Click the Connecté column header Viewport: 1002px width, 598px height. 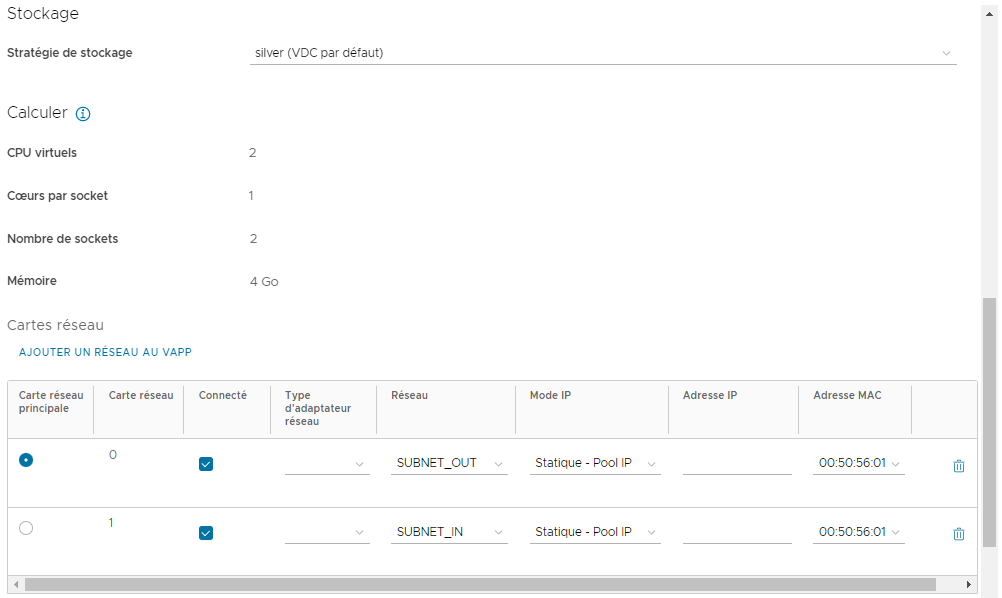pos(222,395)
